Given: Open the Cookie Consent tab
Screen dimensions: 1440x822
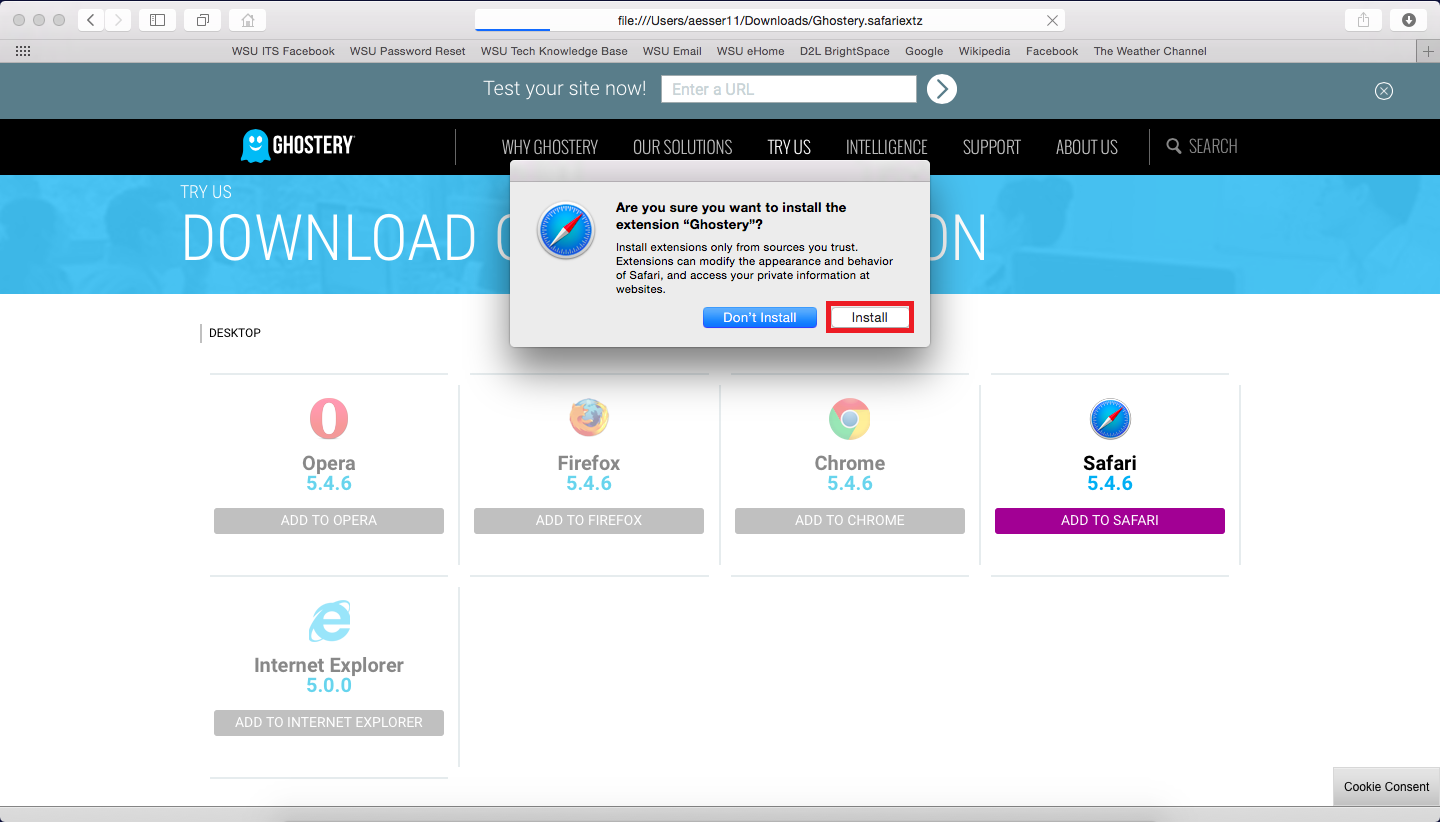Looking at the screenshot, I should [1386, 786].
